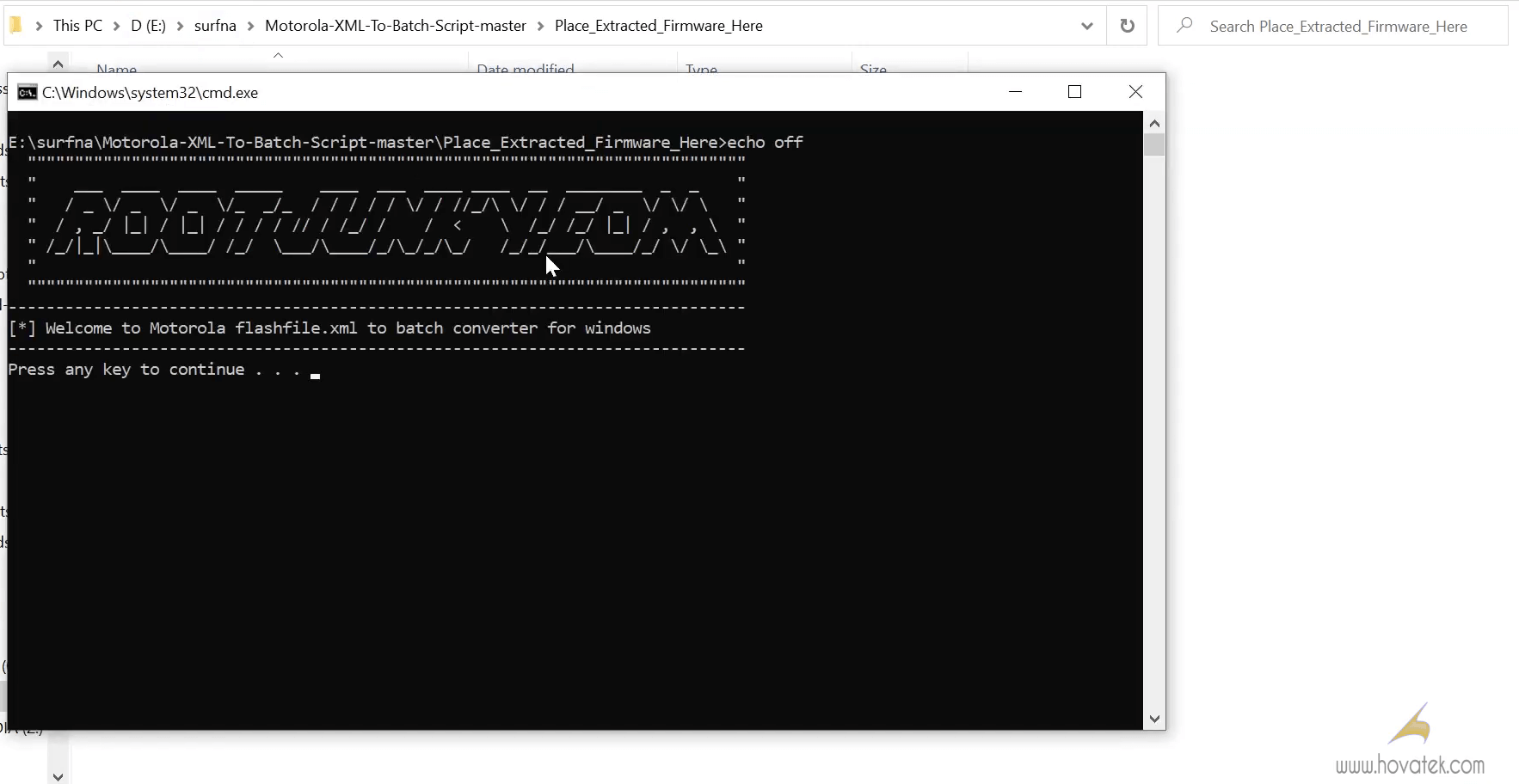Screen dimensions: 1519x784
Task: Sort files by the Size column
Action: 873,69
